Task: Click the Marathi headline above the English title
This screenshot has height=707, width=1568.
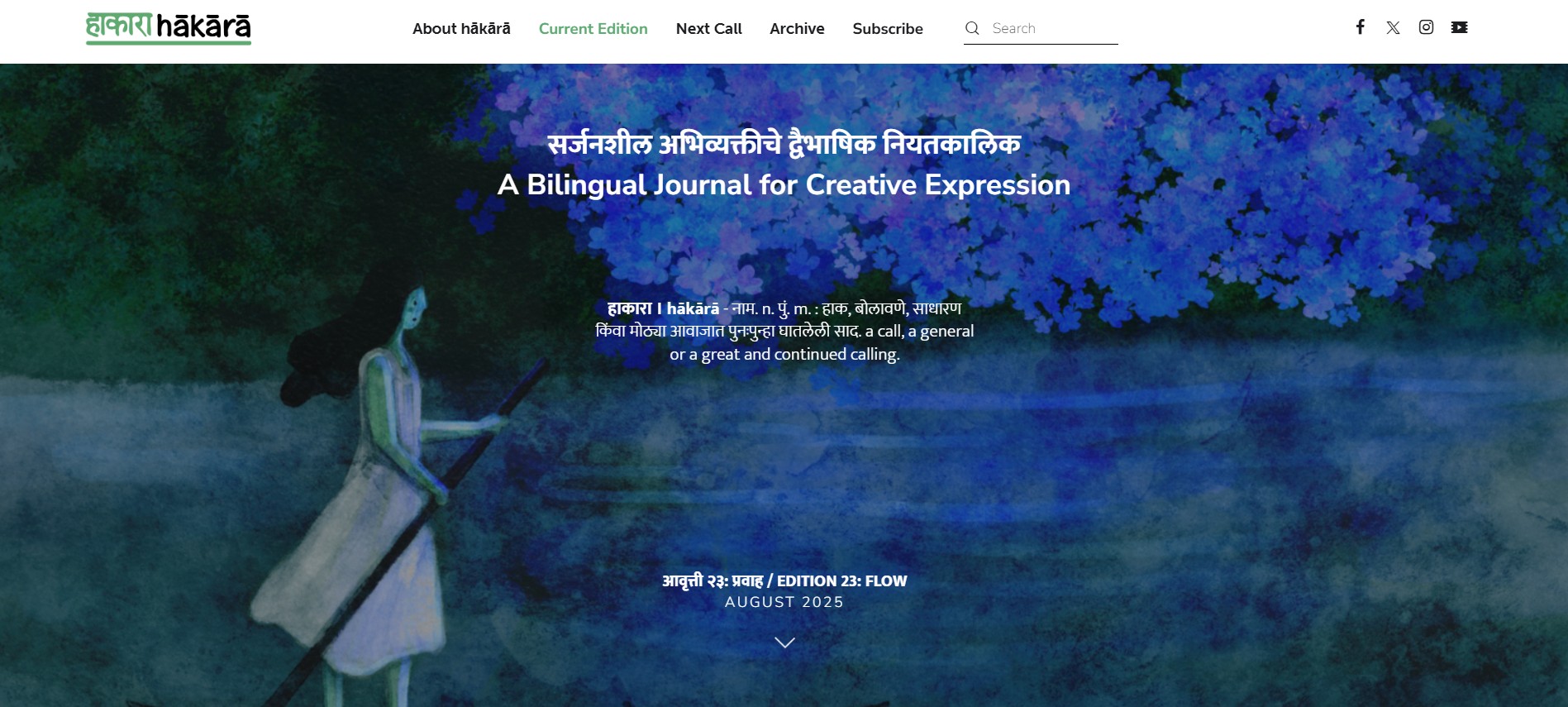Action: pos(784,143)
